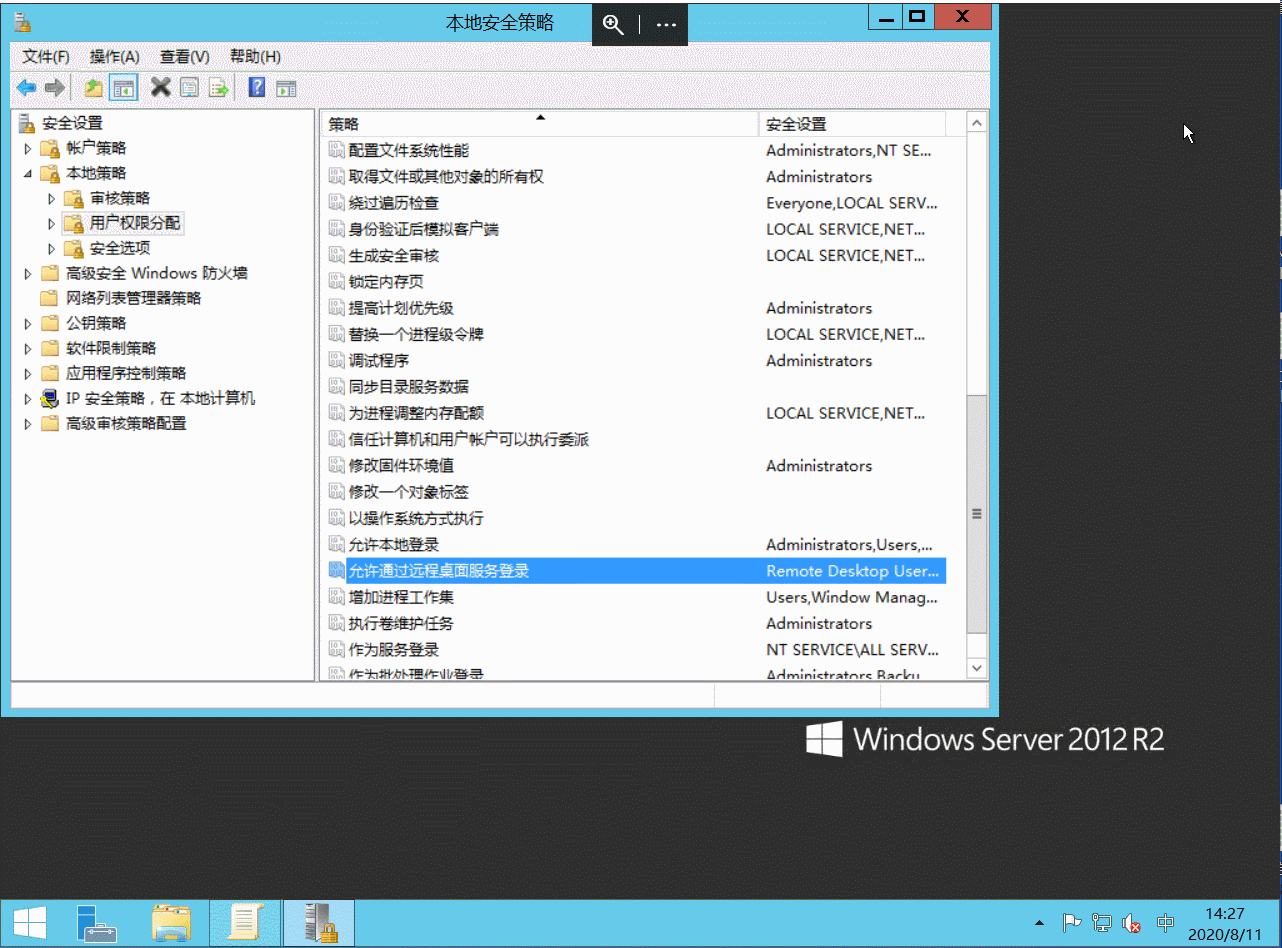Select 网络列表管理器策略 in the tree
This screenshot has width=1282, height=948.
point(133,298)
